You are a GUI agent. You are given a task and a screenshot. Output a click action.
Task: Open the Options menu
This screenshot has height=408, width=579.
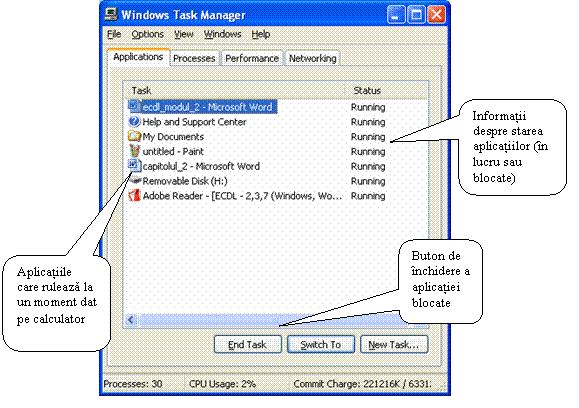tap(147, 34)
